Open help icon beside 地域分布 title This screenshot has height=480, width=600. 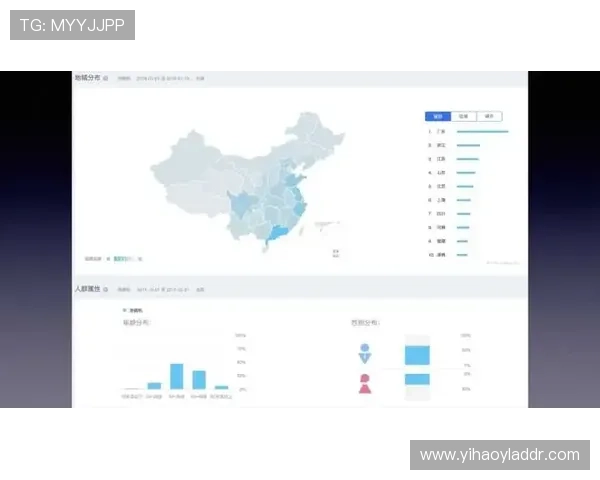(106, 78)
